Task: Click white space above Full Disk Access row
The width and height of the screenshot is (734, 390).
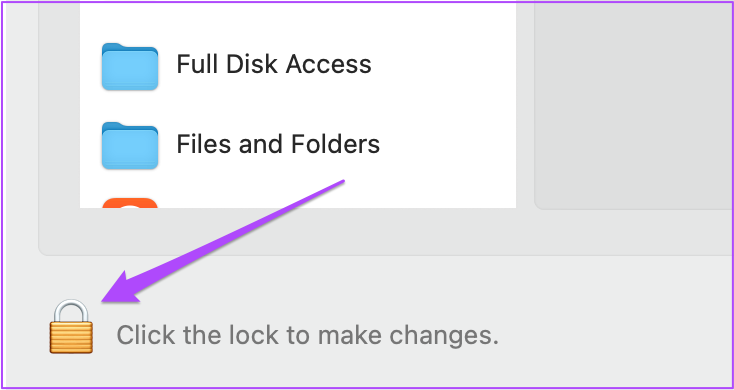Action: [298, 19]
